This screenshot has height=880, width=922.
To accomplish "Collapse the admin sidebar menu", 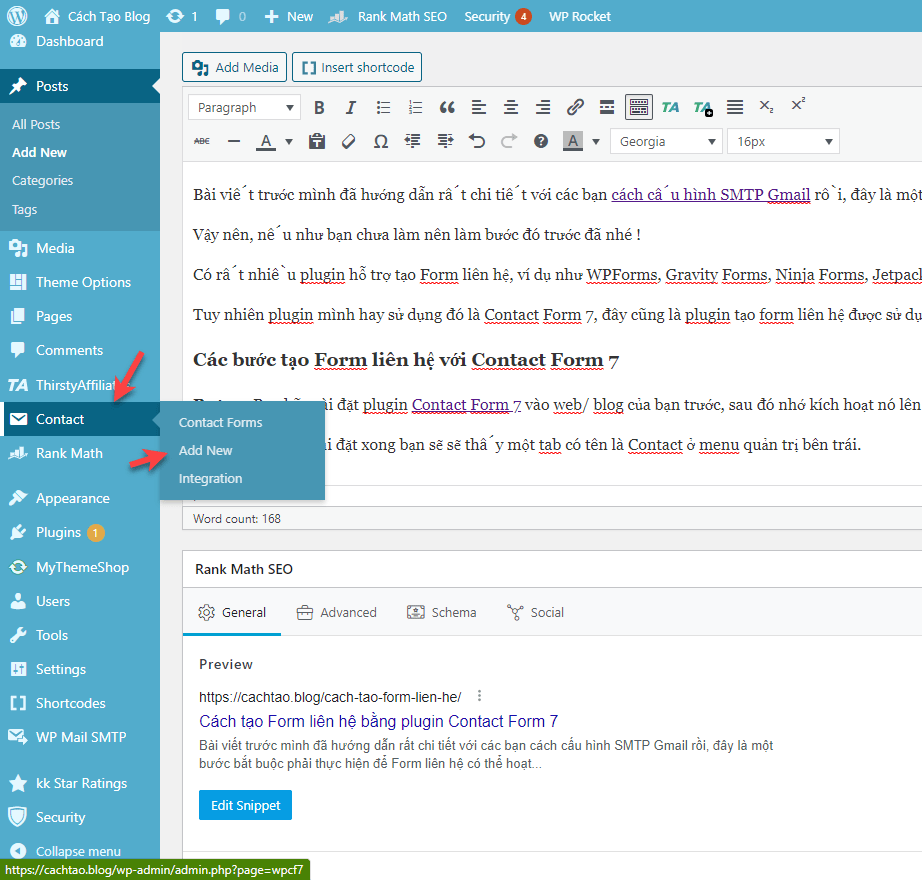I will click(66, 851).
